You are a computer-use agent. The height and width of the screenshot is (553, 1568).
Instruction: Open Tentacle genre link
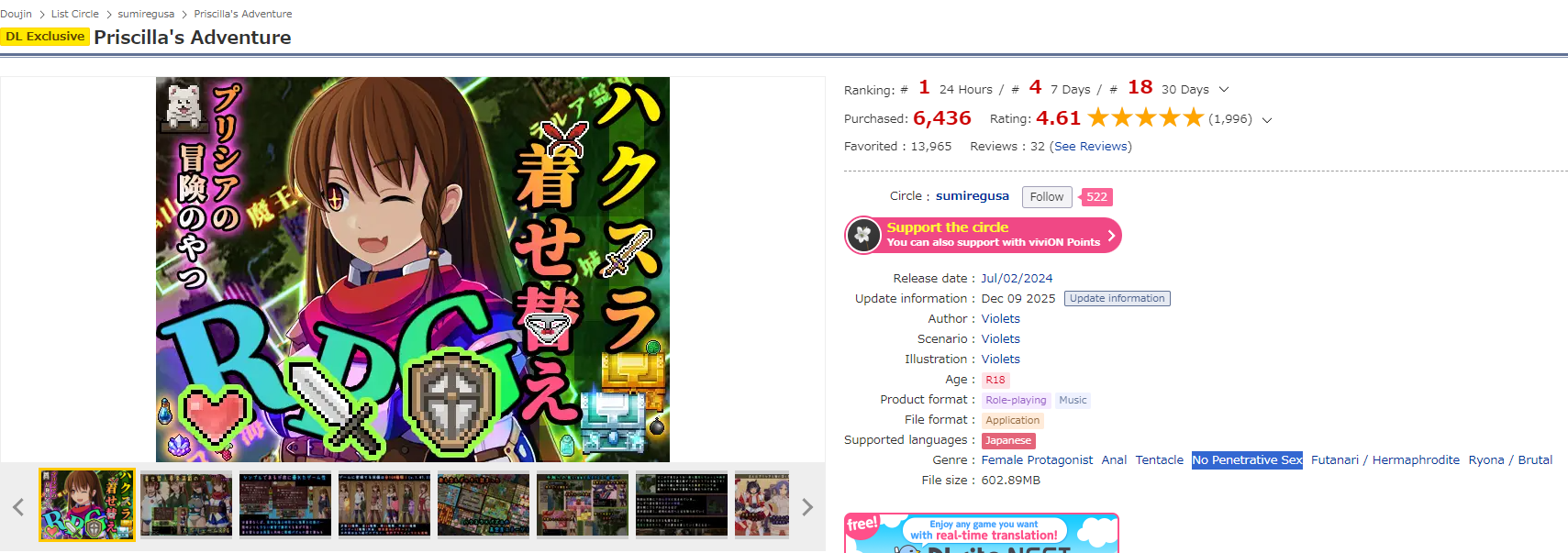[x=1160, y=460]
